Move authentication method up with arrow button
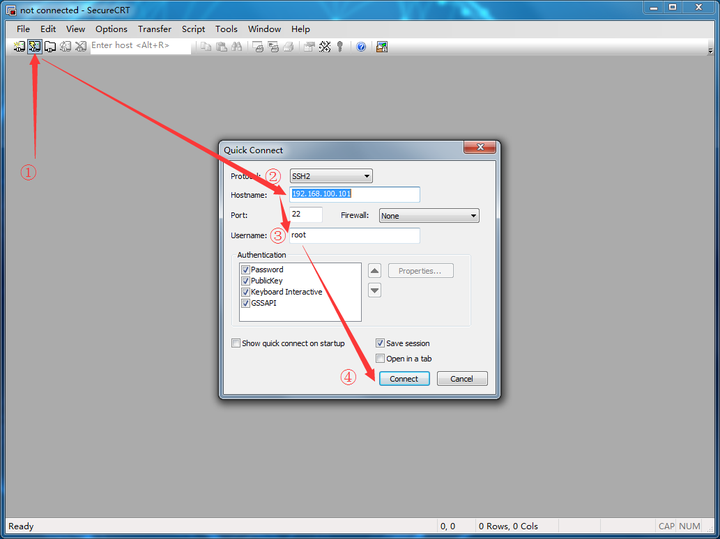Screen dimensions: 720x539 (375, 271)
